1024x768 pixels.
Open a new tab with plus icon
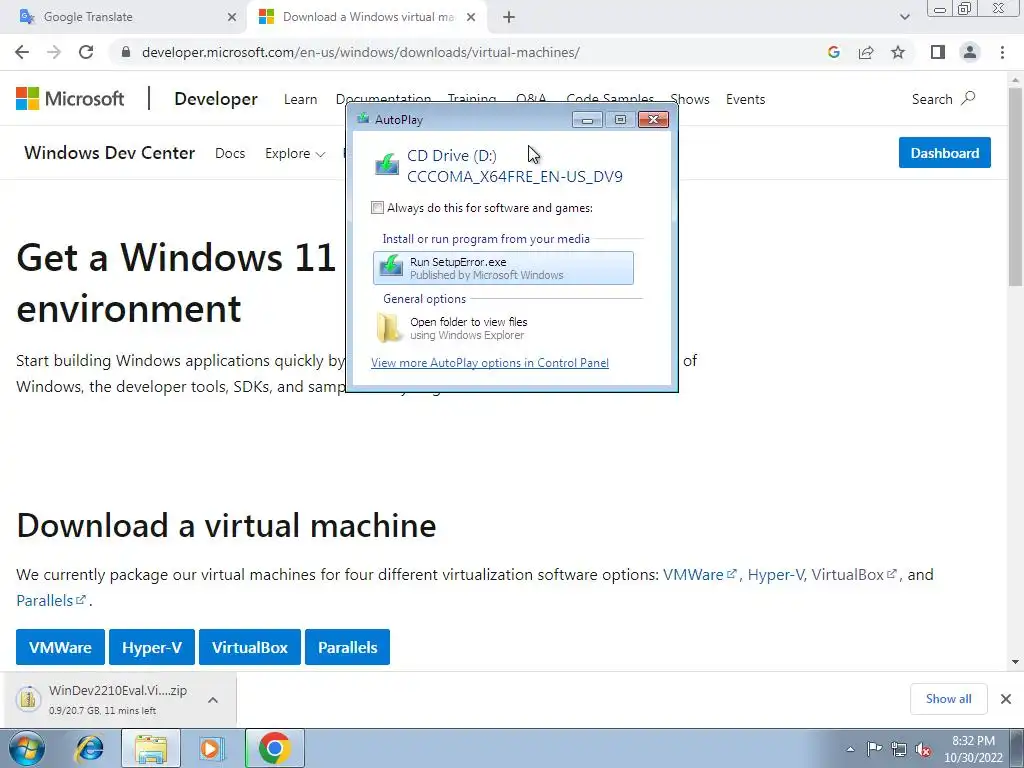coord(509,18)
